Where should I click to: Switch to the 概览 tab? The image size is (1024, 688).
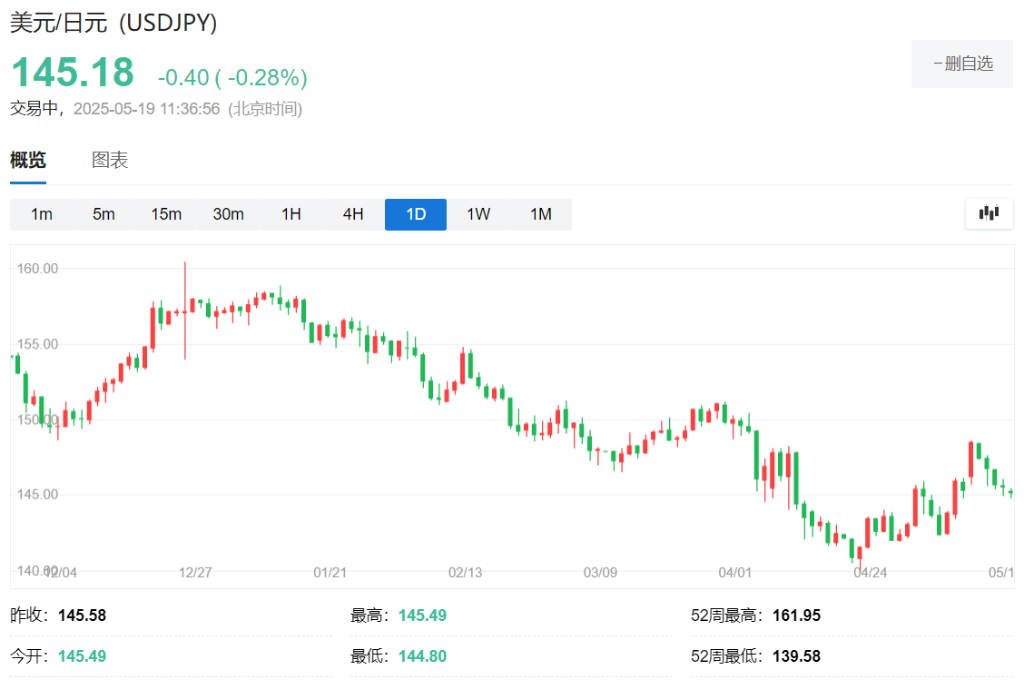pos(28,160)
